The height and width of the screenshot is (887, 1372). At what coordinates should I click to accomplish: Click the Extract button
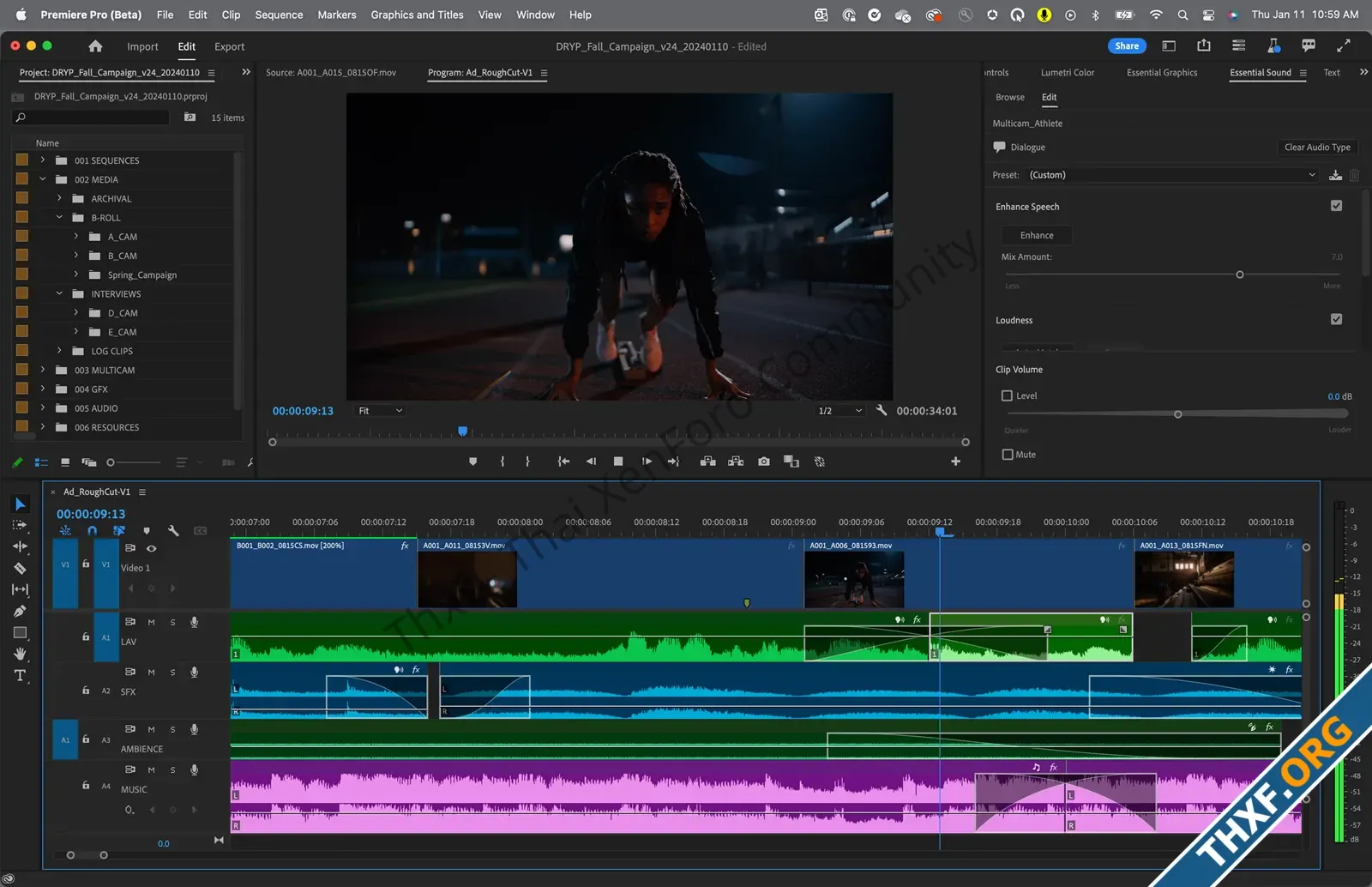[736, 462]
